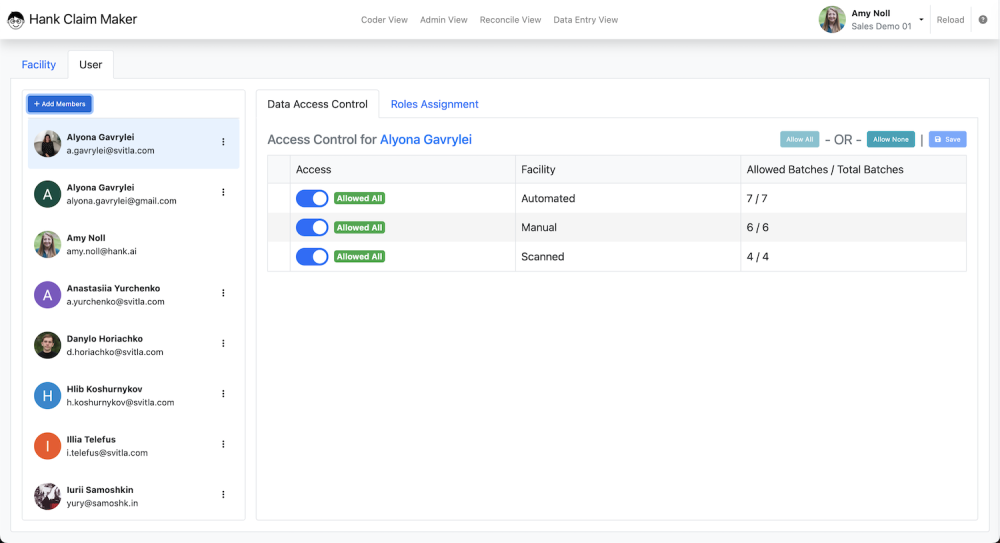Click the Allow None button

(x=890, y=139)
